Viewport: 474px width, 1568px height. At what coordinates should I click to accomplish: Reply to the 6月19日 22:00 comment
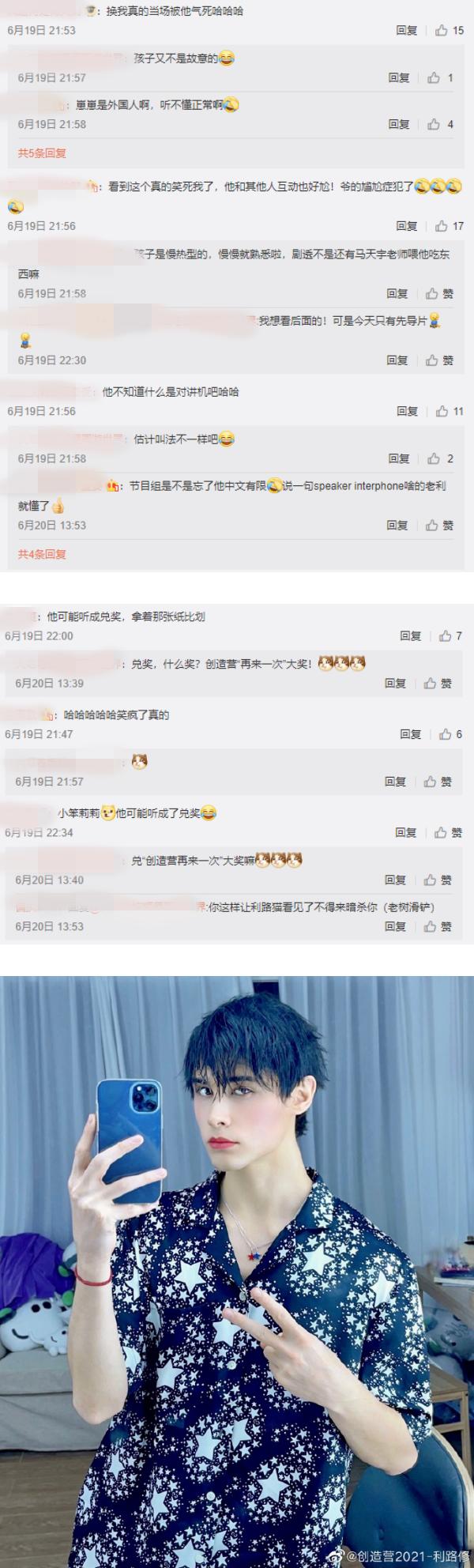tap(410, 635)
